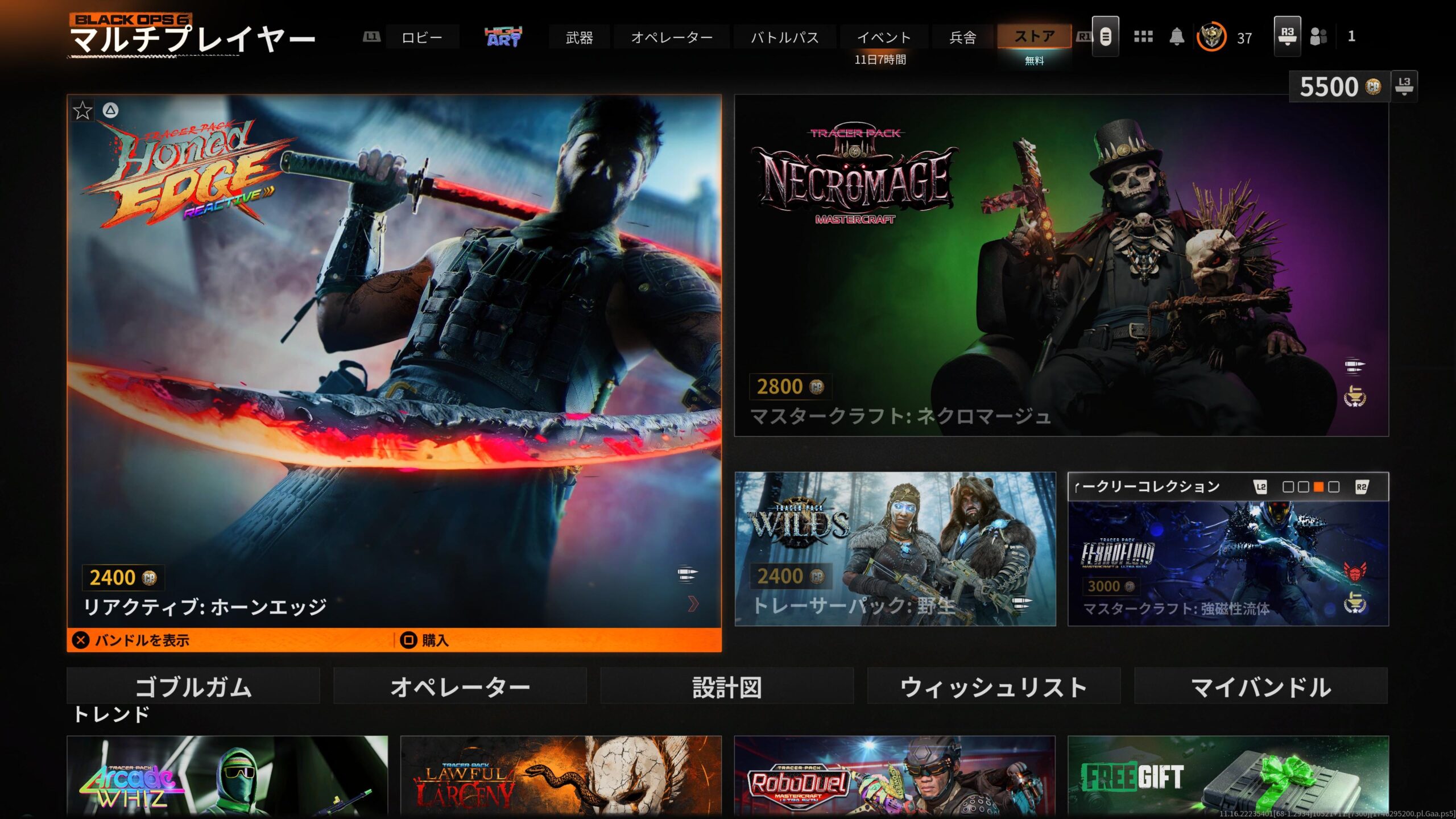Viewport: 1456px width, 819px height.
Task: Open the friends party icon
Action: click(1319, 37)
